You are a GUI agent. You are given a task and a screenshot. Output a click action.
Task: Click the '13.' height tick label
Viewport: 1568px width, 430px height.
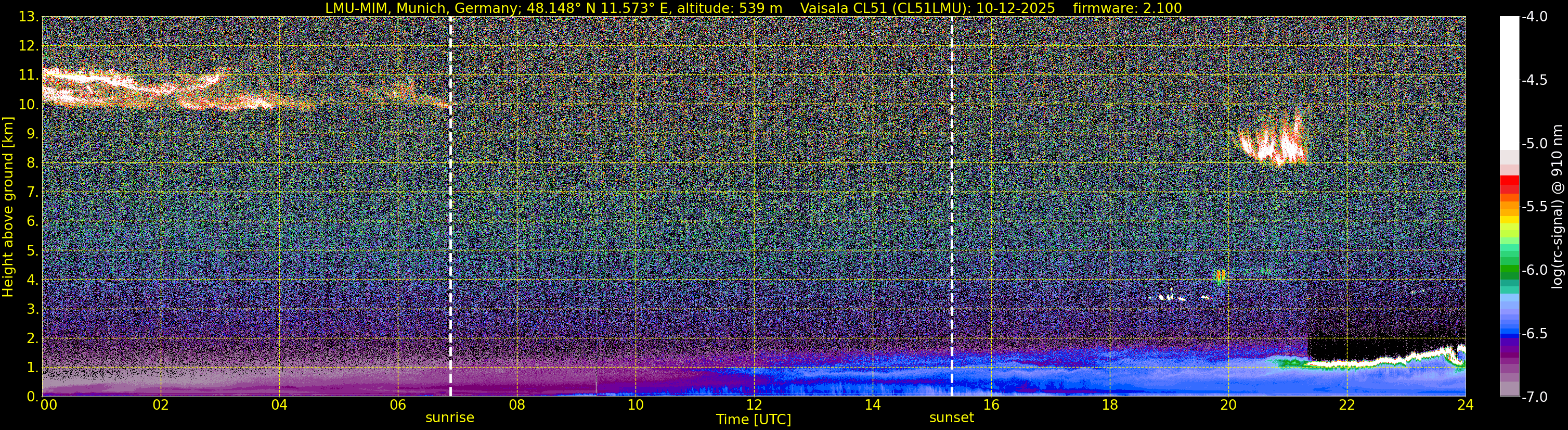(28, 17)
